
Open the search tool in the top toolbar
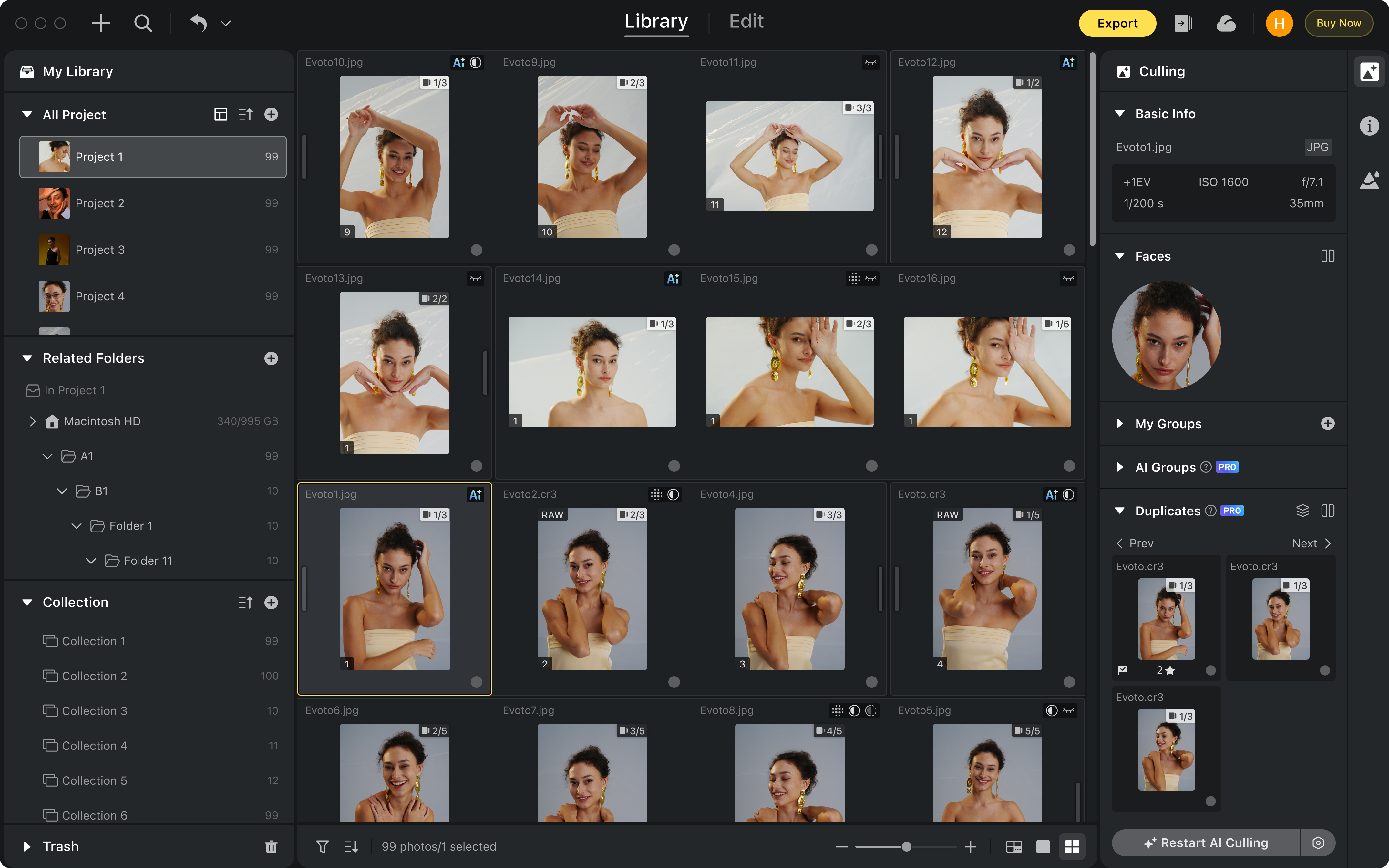(x=143, y=23)
